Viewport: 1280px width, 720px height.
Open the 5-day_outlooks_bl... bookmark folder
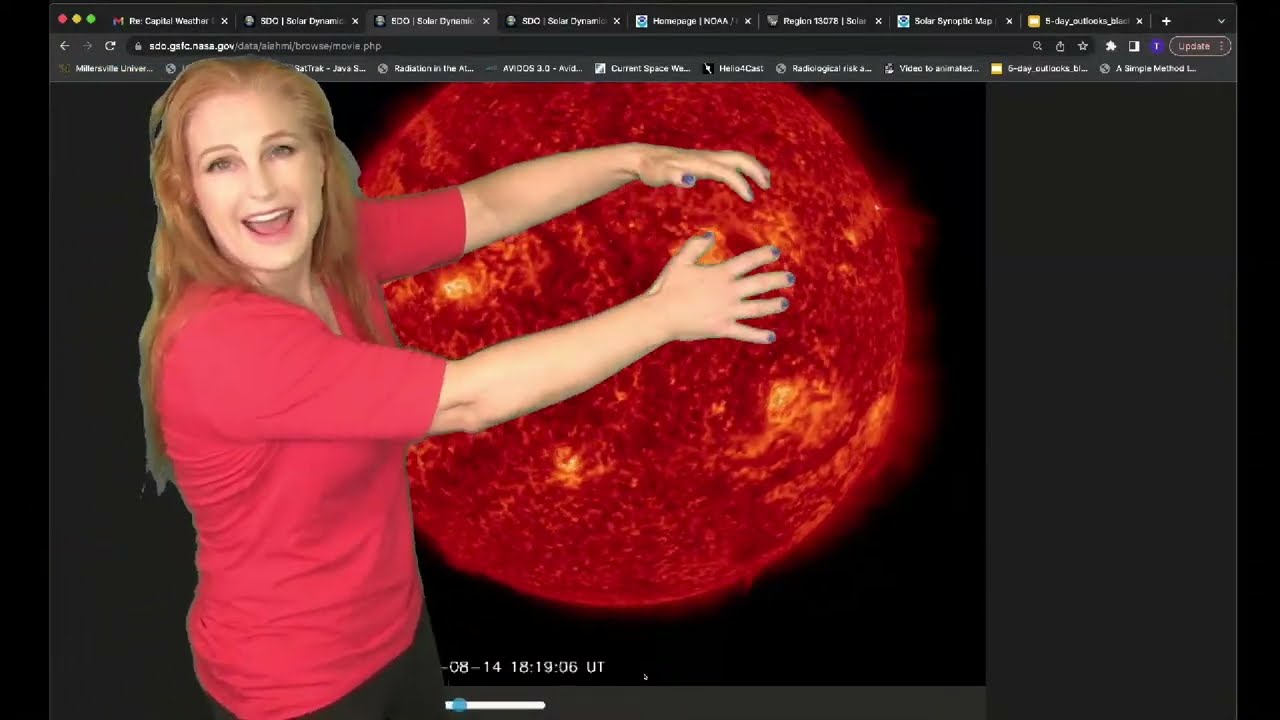[x=1039, y=69]
